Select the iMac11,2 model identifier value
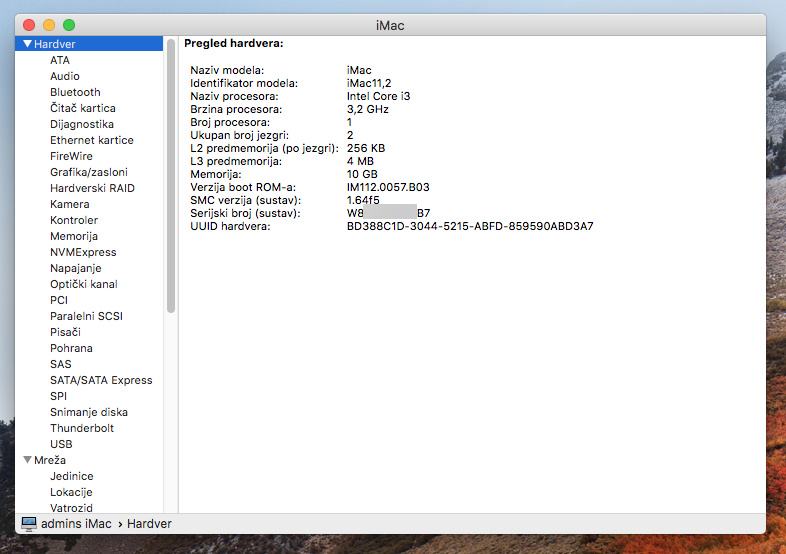Viewport: 786px width, 554px height. (369, 83)
